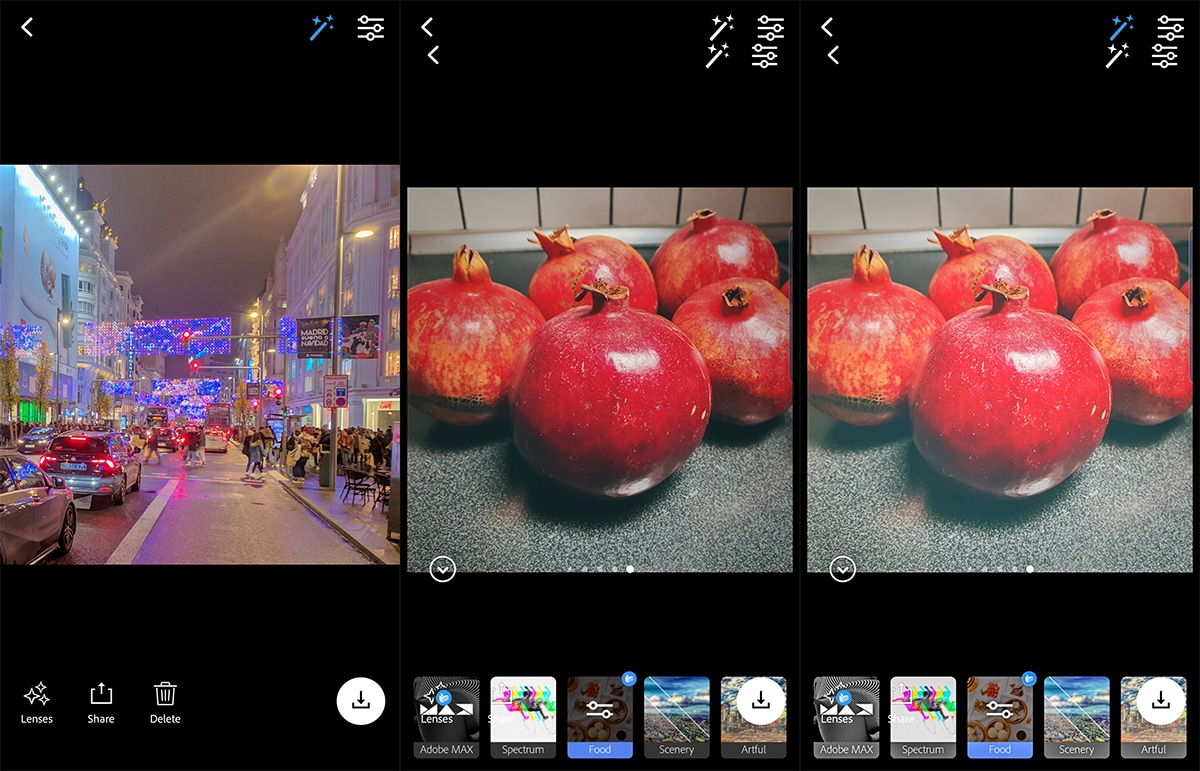
Task: Select the Spectrum lens on the middle screen
Action: (x=523, y=716)
